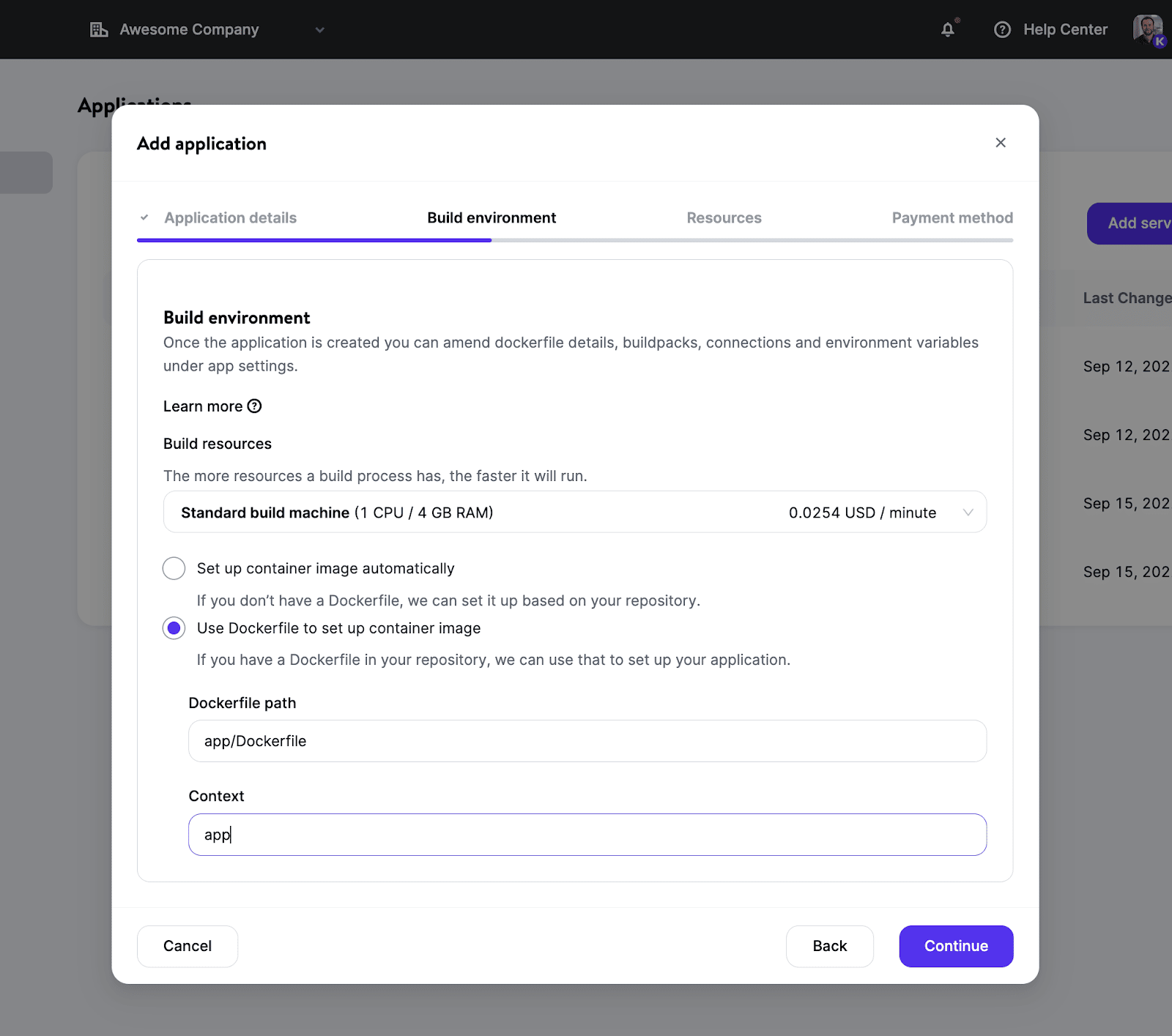Switch to the Payment method step
The image size is (1172, 1036).
[x=952, y=217]
